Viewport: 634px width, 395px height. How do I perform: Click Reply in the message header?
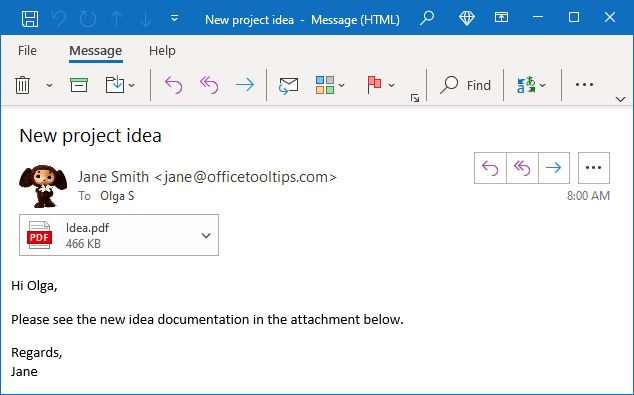click(x=490, y=168)
